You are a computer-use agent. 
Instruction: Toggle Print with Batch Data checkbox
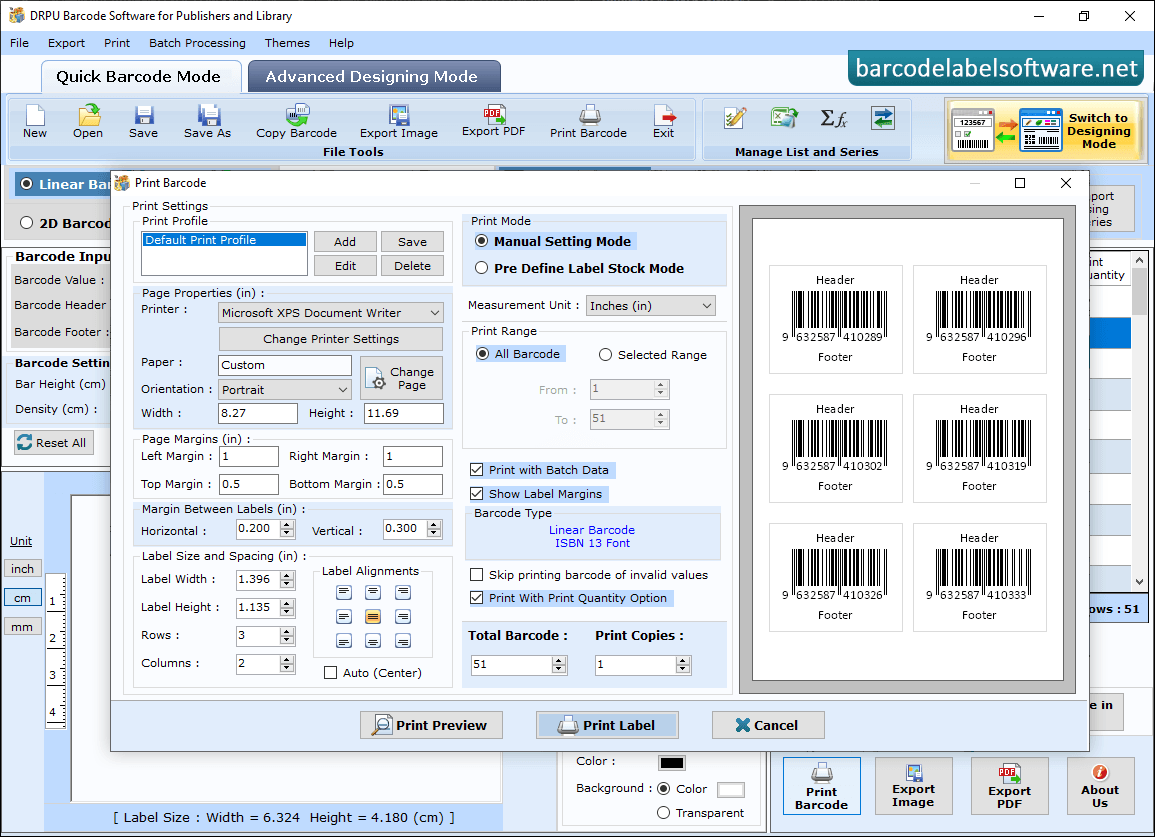point(477,469)
